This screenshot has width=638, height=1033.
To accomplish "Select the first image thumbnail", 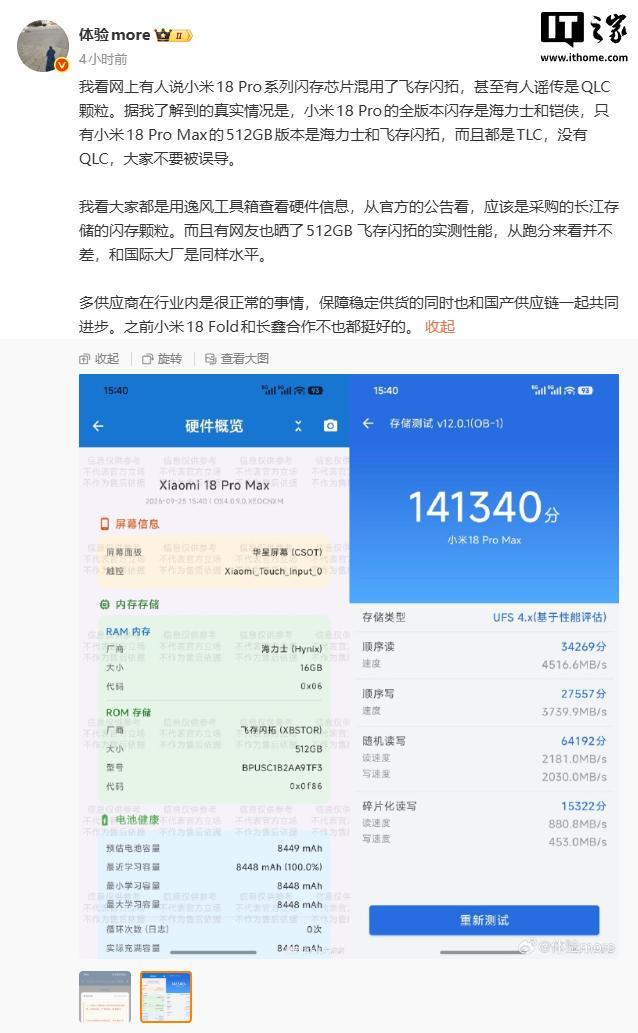I will point(105,997).
